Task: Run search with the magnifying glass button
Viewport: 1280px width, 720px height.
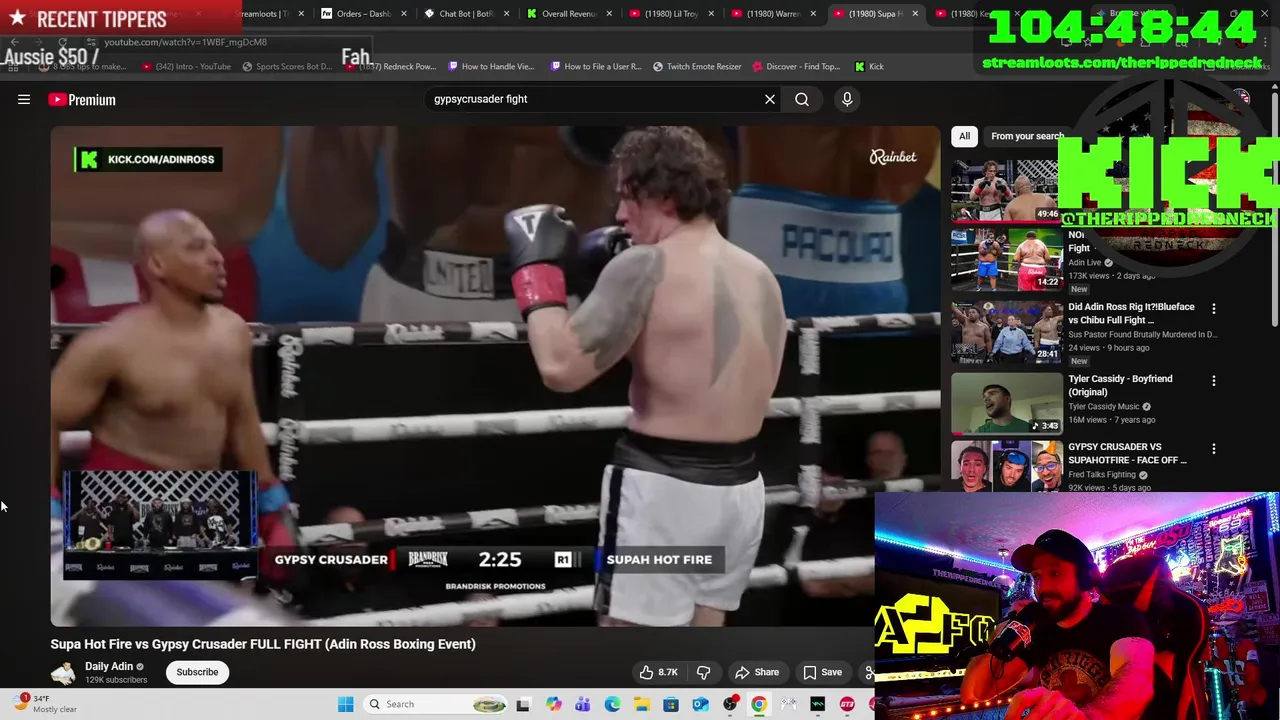Action: coord(802,99)
